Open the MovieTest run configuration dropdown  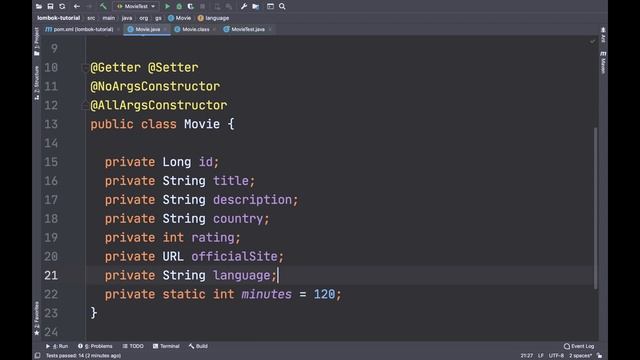point(136,7)
